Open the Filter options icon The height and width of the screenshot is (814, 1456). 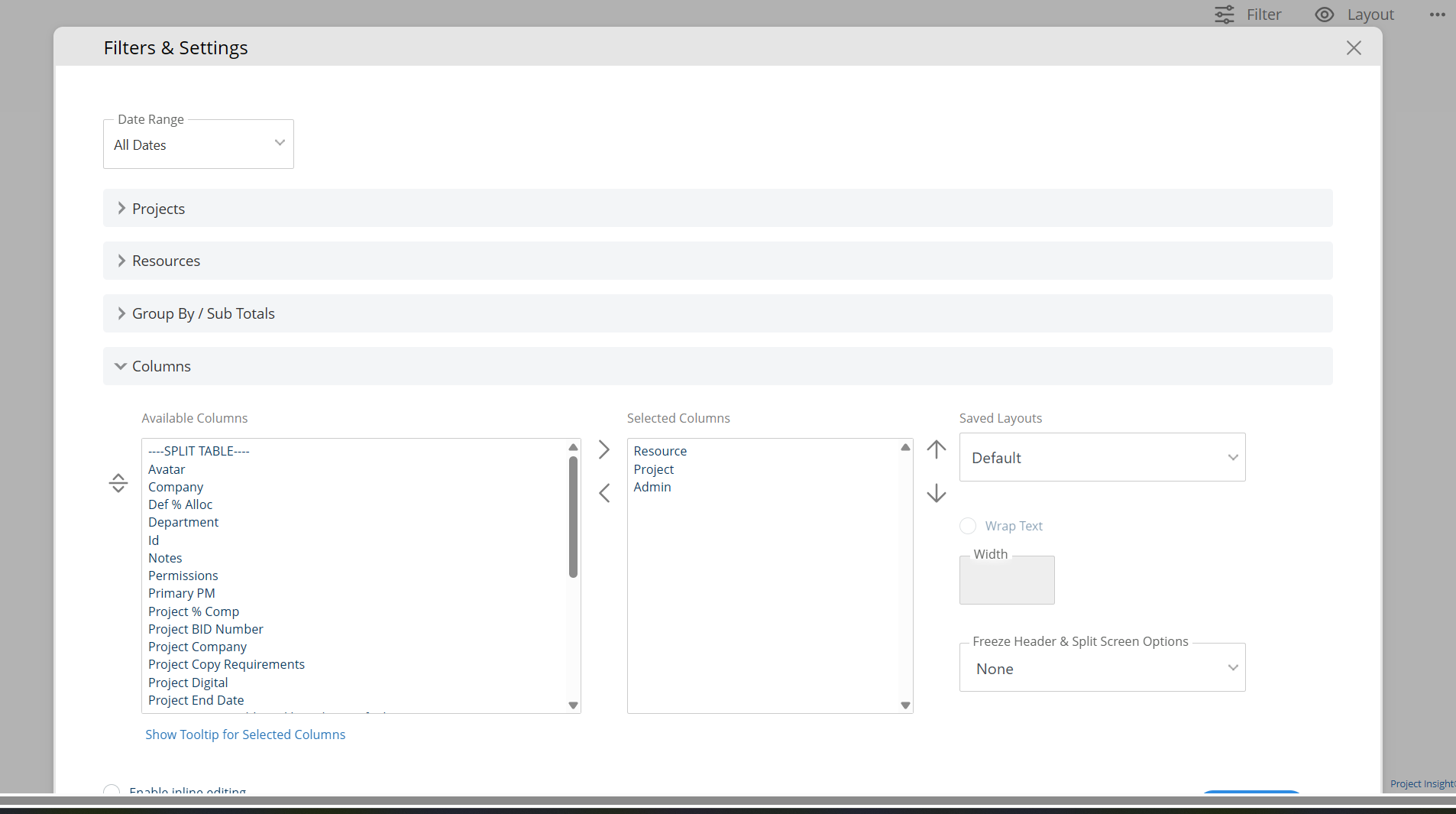click(1224, 15)
